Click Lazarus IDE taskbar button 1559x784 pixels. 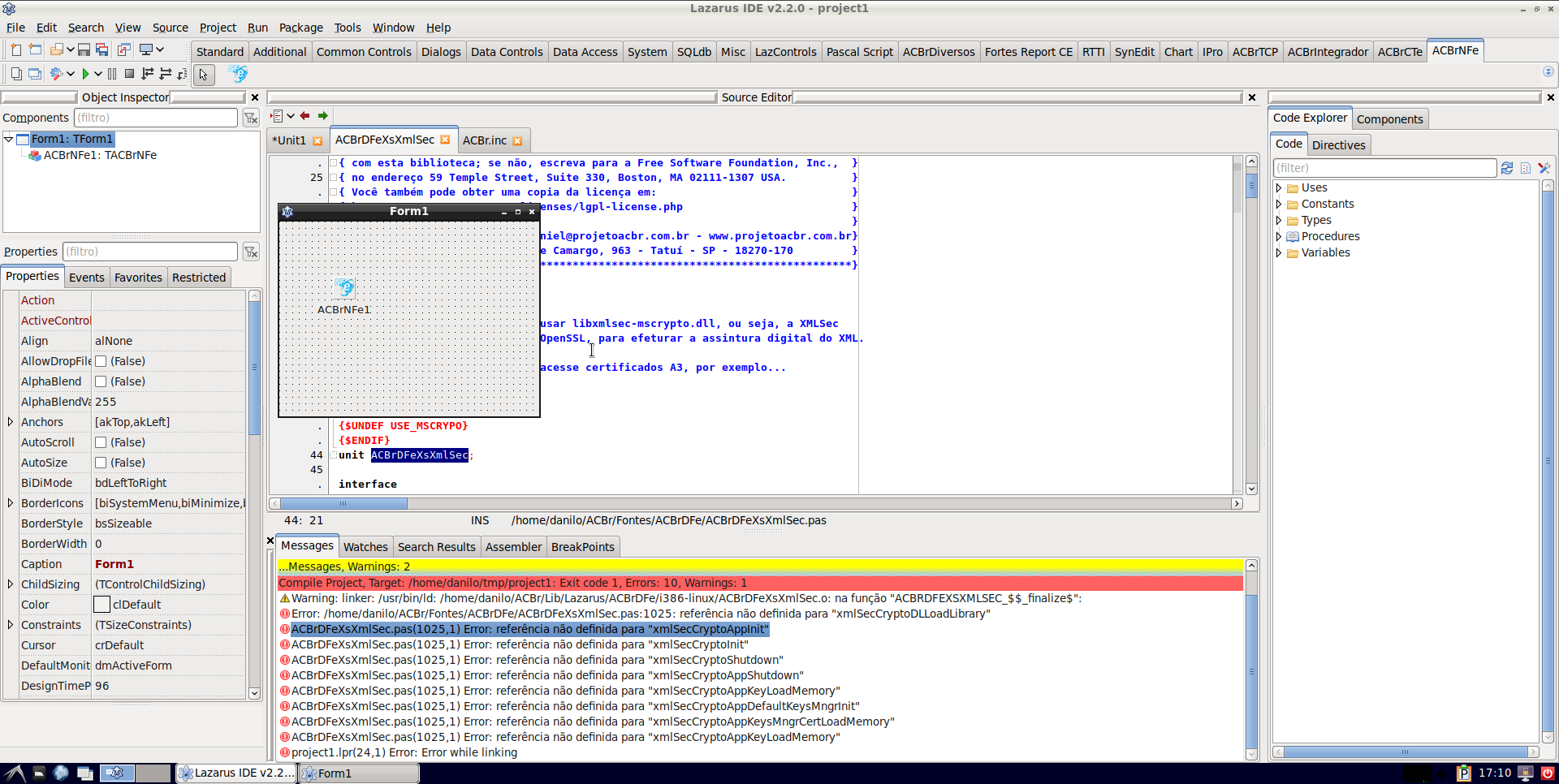tap(236, 773)
